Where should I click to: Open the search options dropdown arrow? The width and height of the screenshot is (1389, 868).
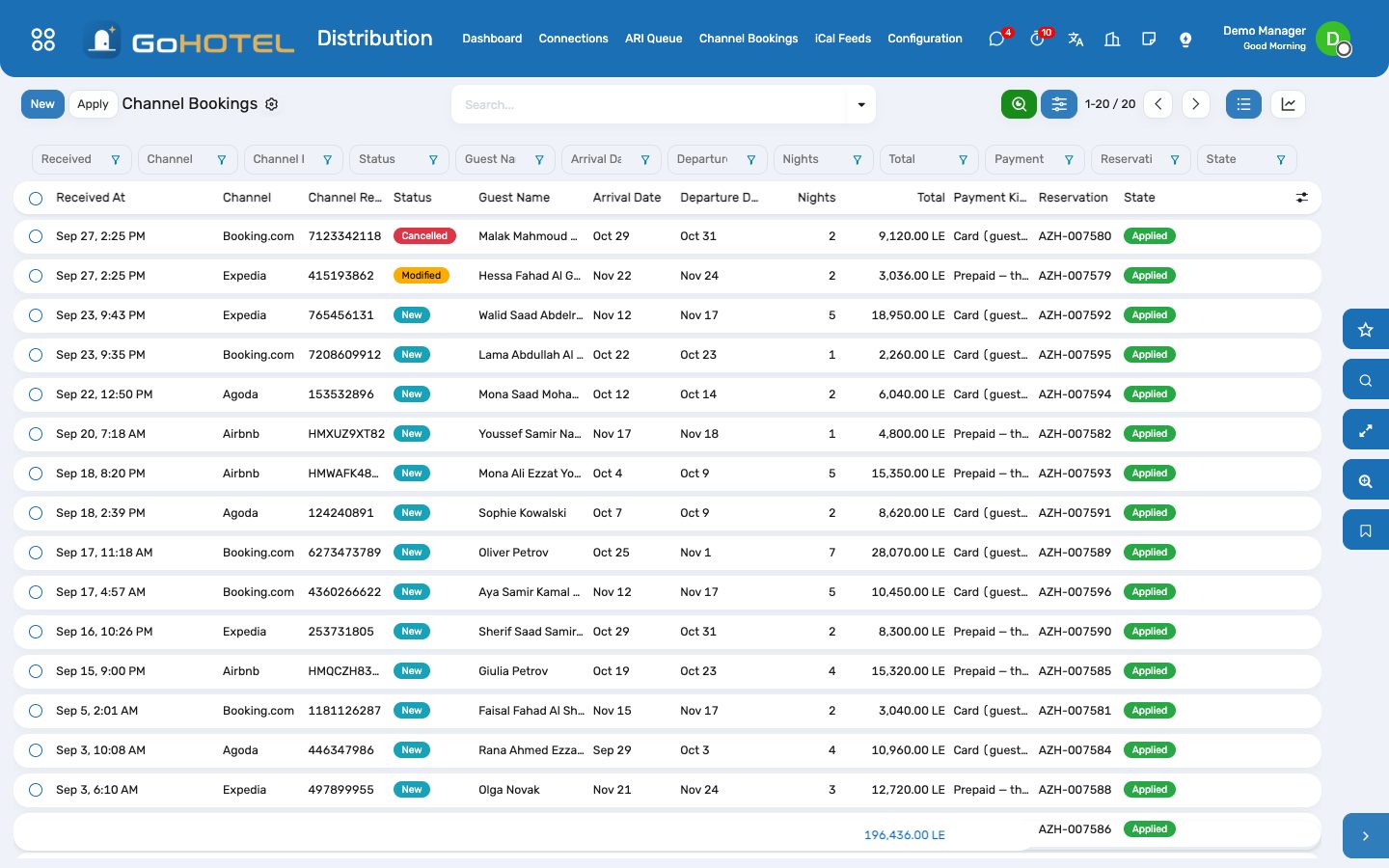(861, 104)
